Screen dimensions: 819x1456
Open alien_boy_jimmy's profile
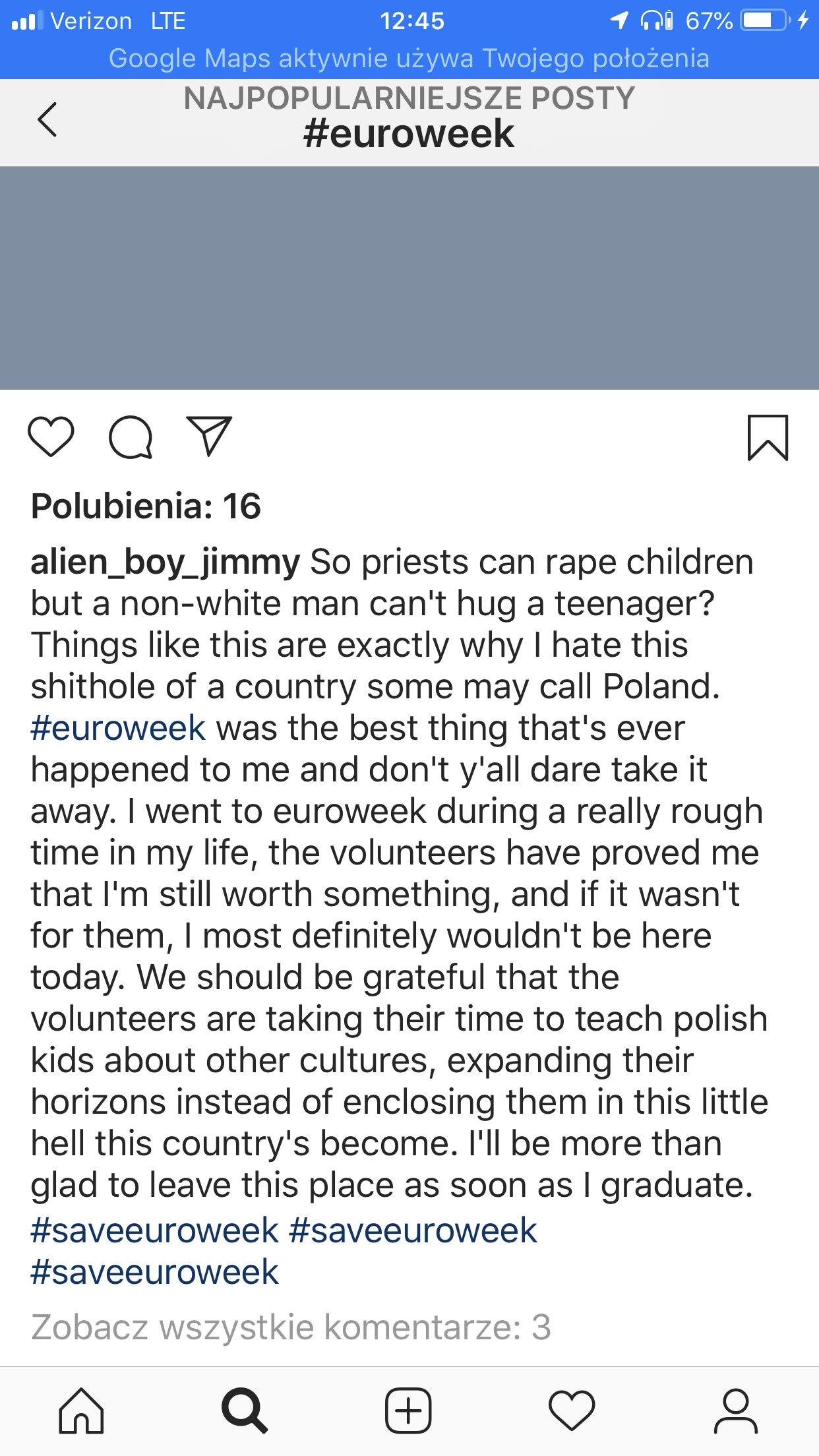point(165,562)
